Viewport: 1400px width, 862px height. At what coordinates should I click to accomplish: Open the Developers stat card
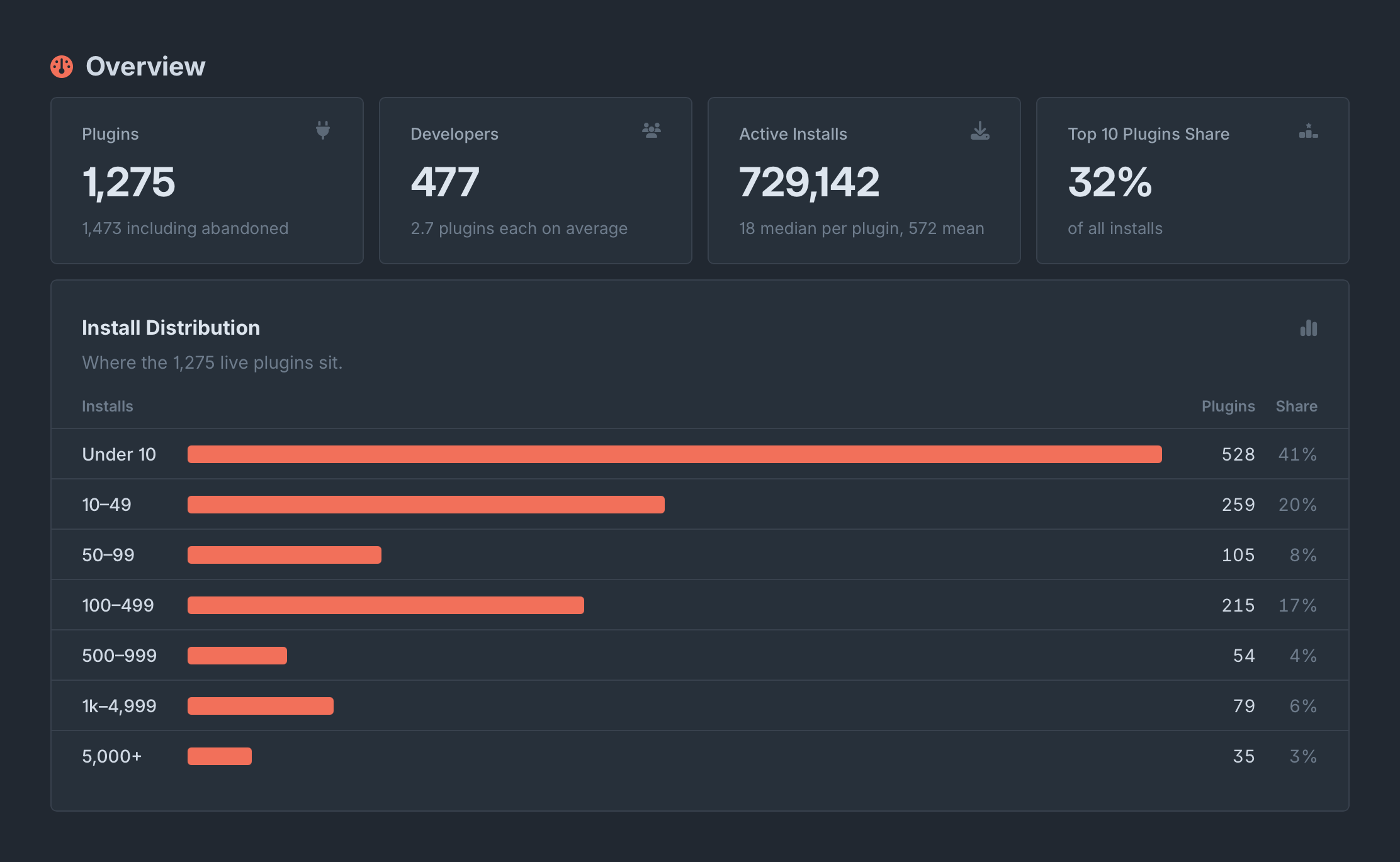(x=536, y=181)
